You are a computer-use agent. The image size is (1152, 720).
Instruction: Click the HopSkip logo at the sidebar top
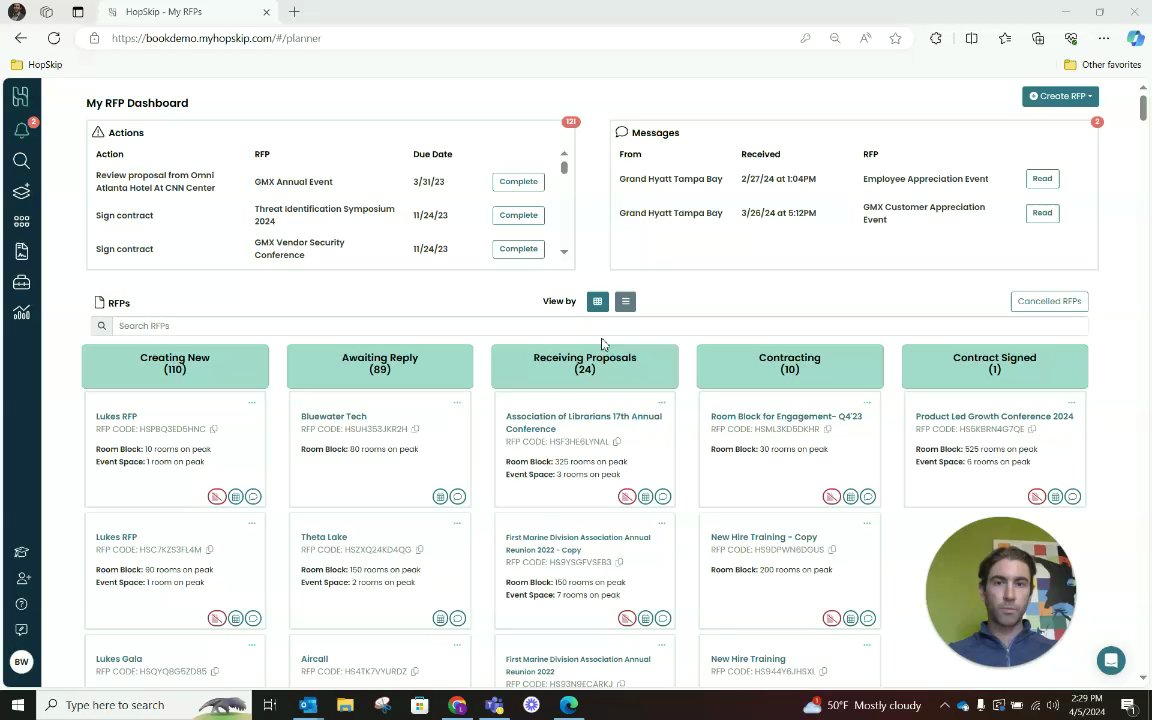(x=21, y=96)
